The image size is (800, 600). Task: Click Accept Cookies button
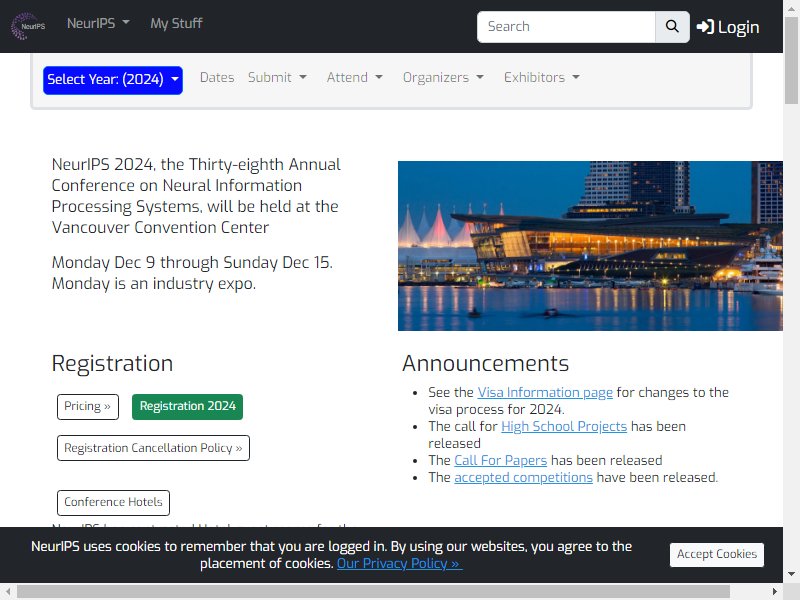[717, 555]
